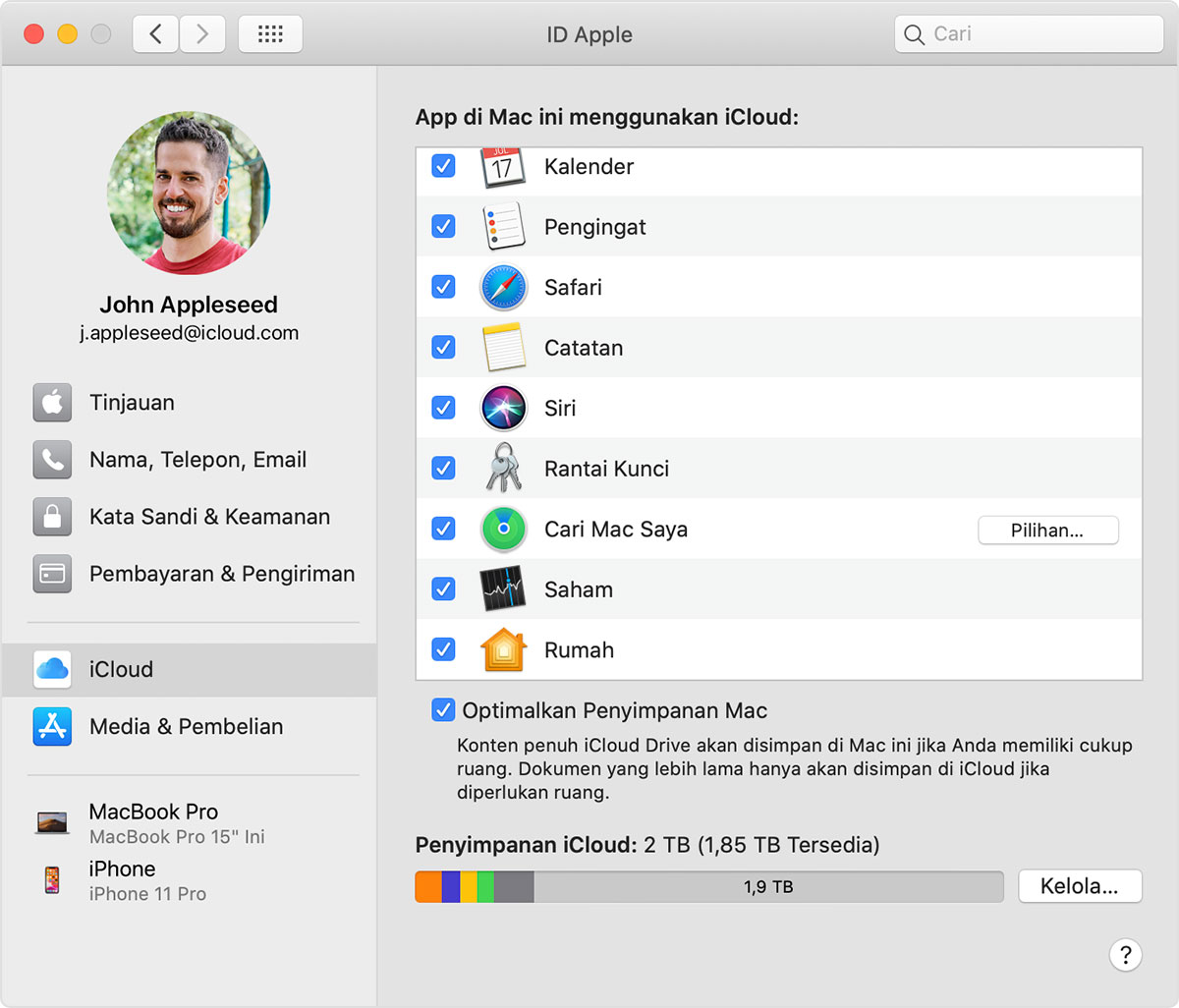The height and width of the screenshot is (1008, 1179).
Task: Toggle the Rantai Kunci checkbox
Action: pos(443,468)
